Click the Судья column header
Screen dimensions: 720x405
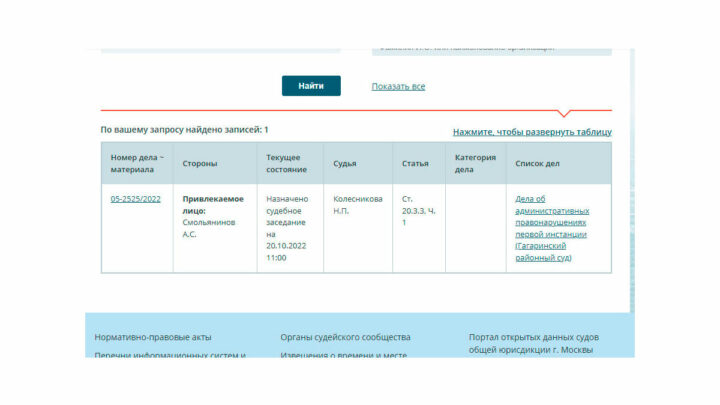coord(358,163)
